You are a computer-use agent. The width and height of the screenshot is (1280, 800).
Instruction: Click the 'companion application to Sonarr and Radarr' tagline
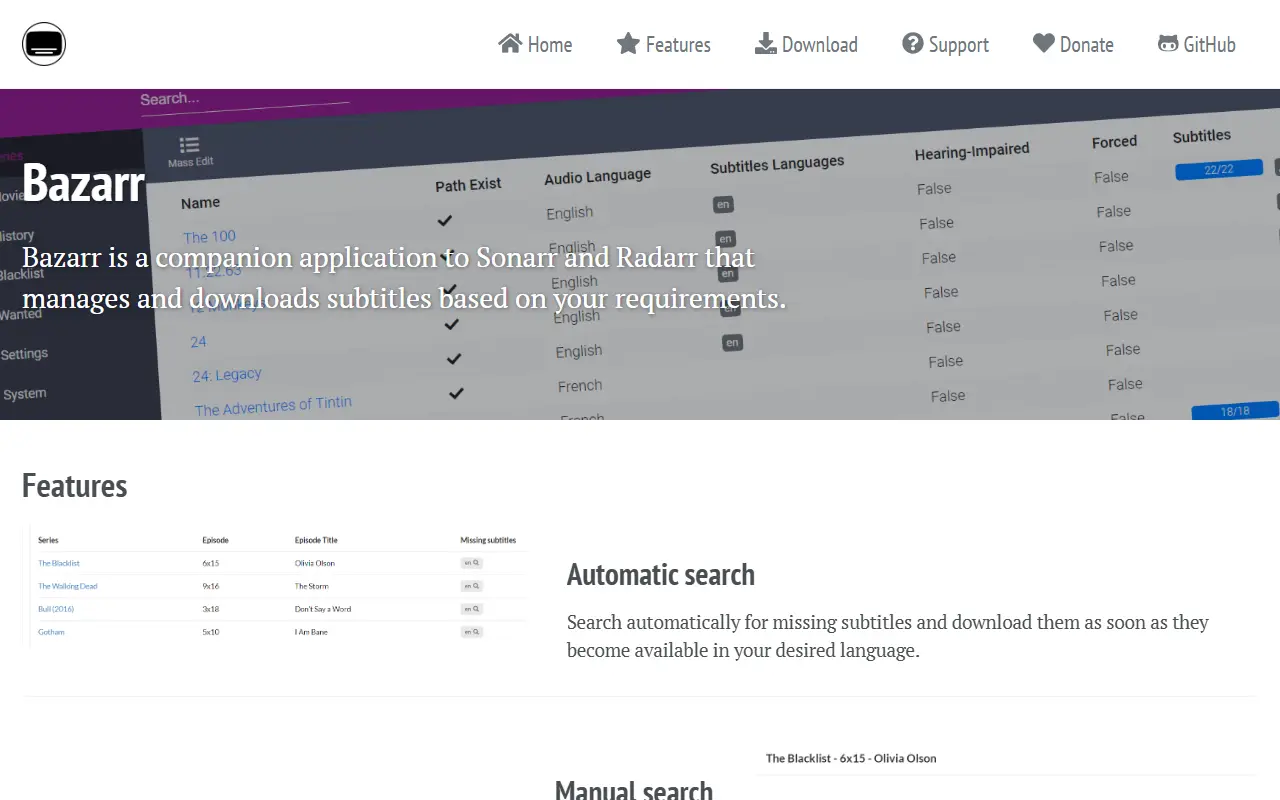tap(404, 277)
